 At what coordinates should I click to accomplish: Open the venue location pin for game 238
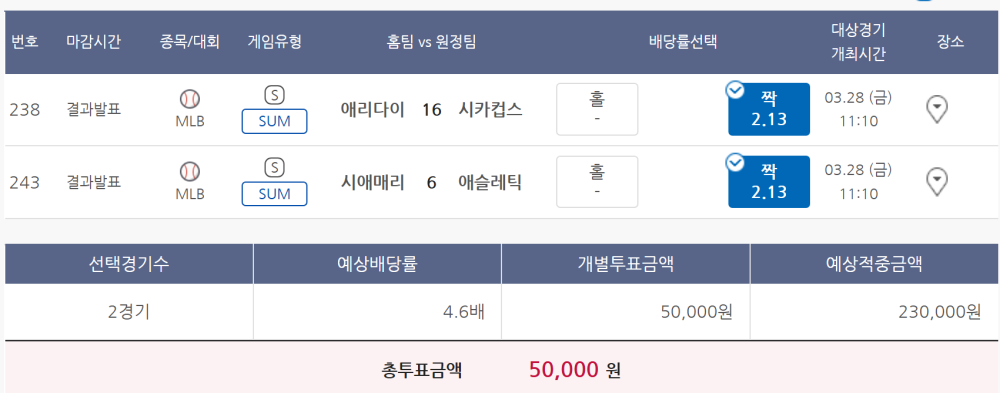tap(936, 110)
